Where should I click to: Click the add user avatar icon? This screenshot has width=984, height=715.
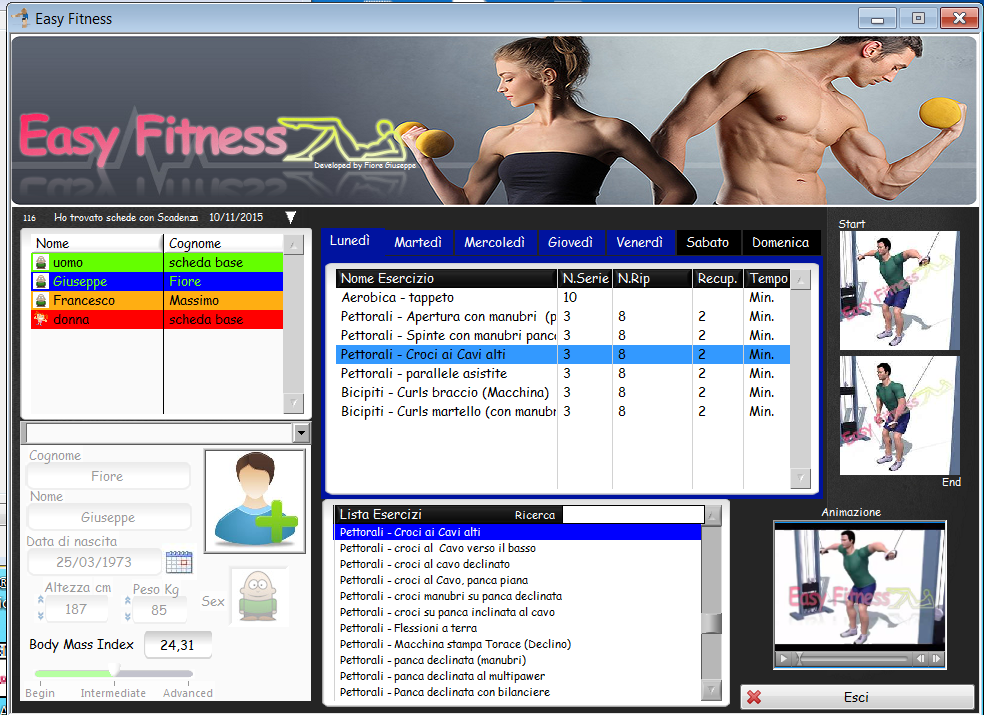click(x=255, y=500)
